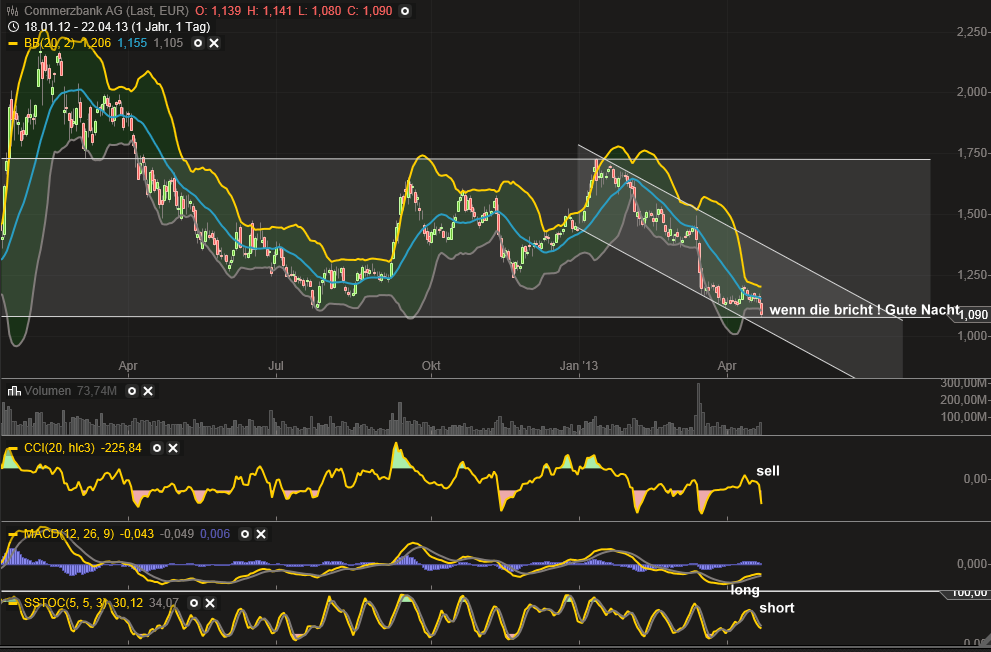Click the Commerzbank AG (Last, EUR) title

click(106, 11)
